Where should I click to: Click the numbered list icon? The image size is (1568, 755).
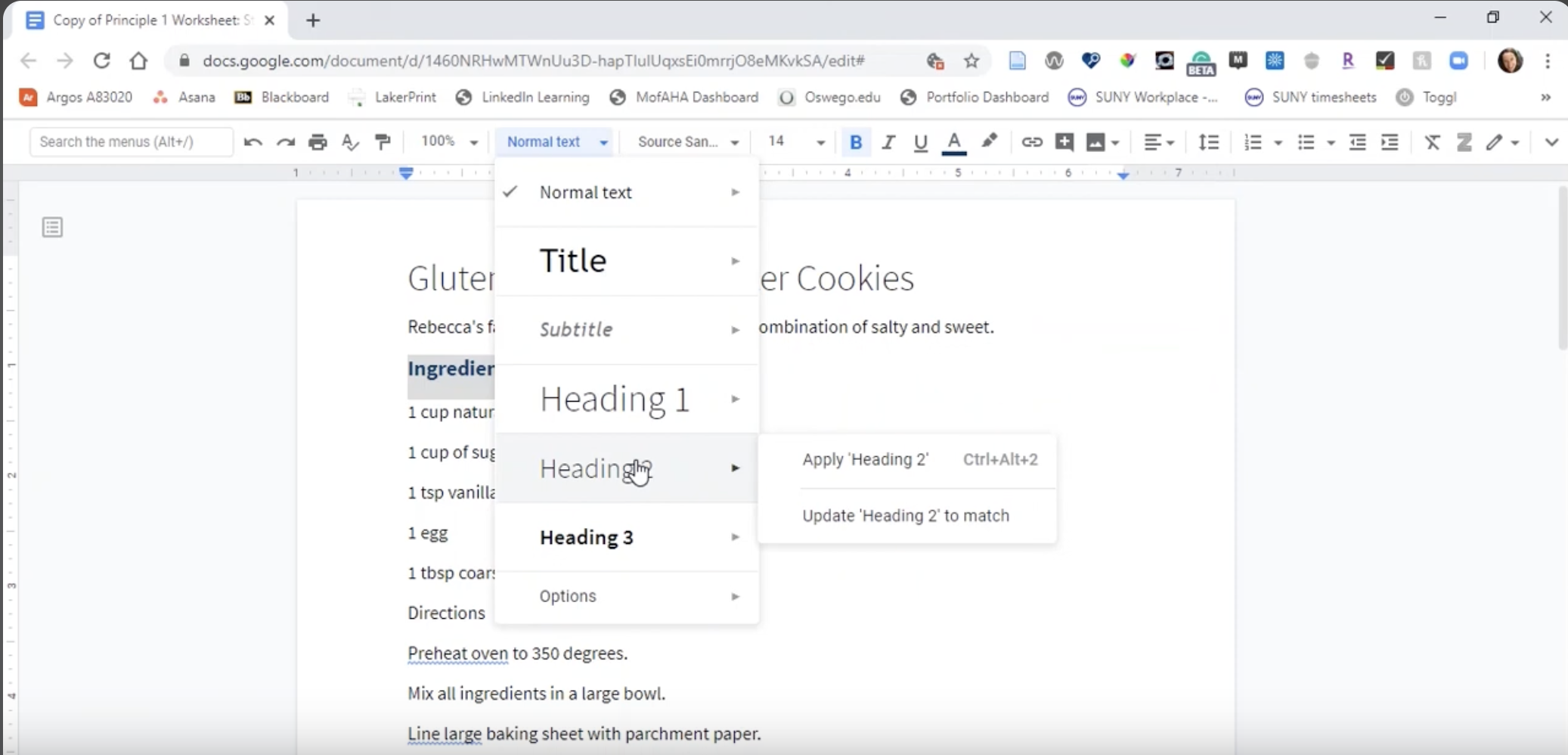click(x=1253, y=142)
